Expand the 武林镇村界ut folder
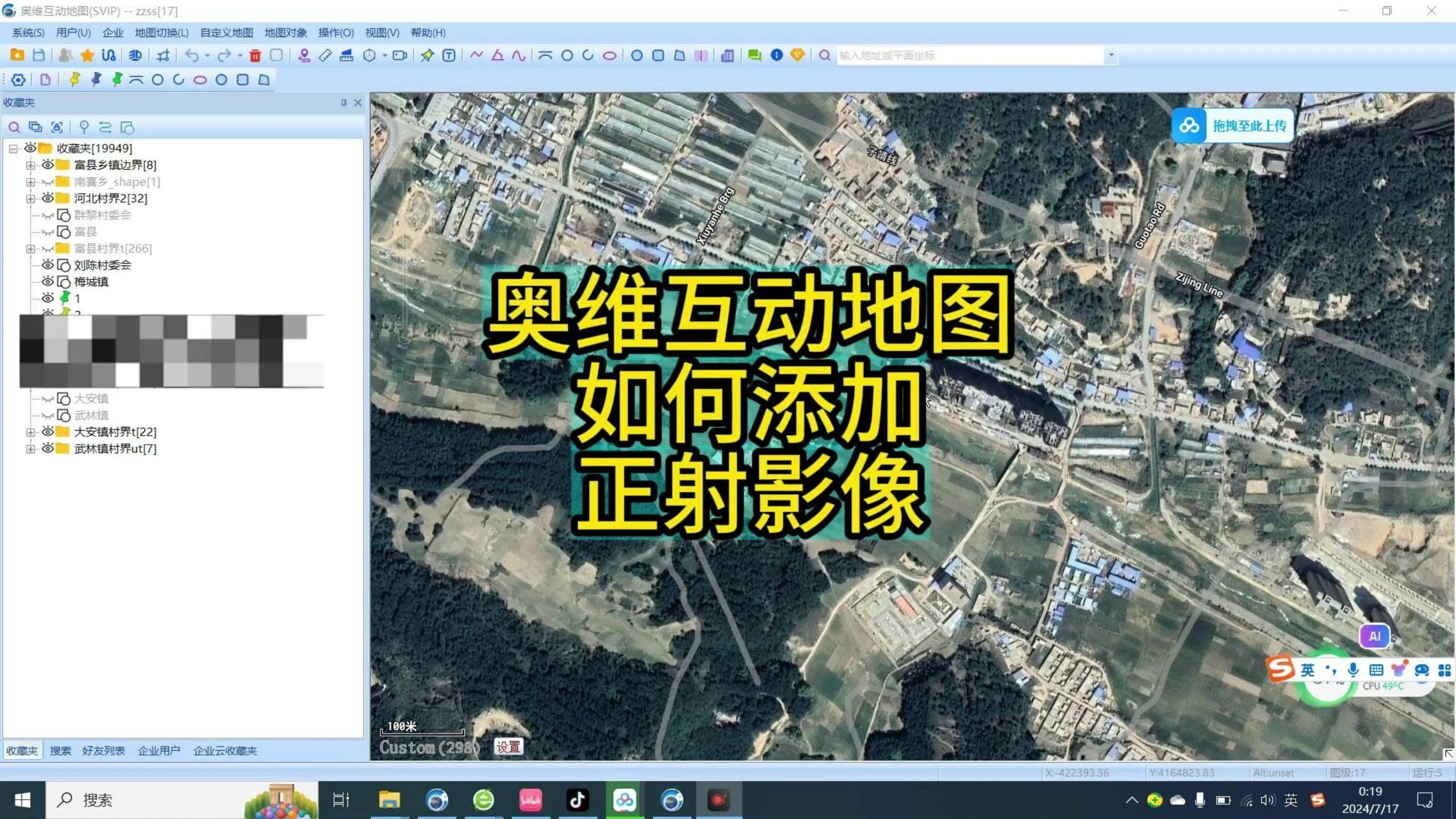The width and height of the screenshot is (1456, 819). click(x=31, y=449)
